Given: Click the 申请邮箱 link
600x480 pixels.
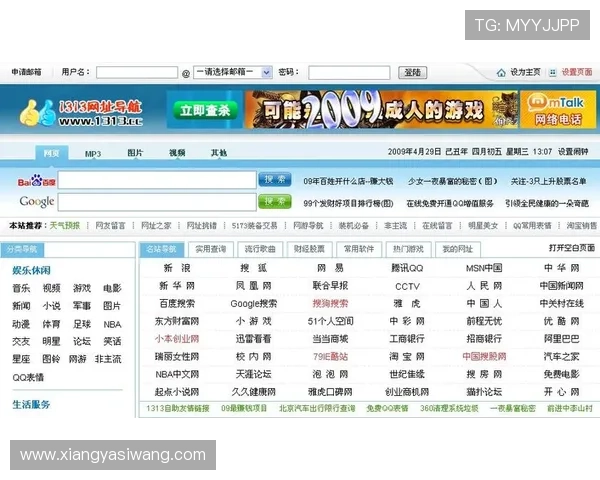Looking at the screenshot, I should pos(26,72).
